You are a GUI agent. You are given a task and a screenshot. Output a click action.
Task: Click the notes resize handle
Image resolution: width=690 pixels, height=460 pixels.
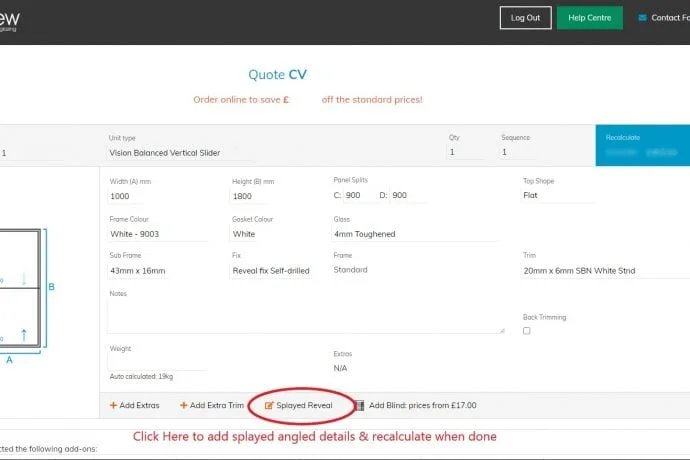coord(502,331)
